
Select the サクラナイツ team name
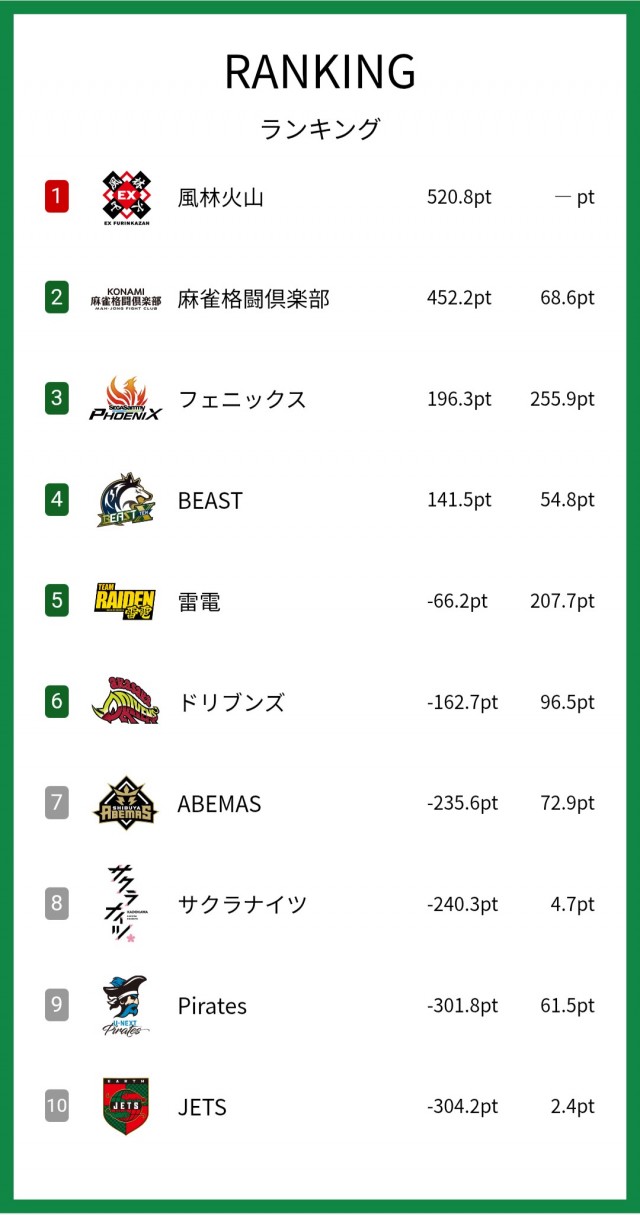[x=242, y=905]
